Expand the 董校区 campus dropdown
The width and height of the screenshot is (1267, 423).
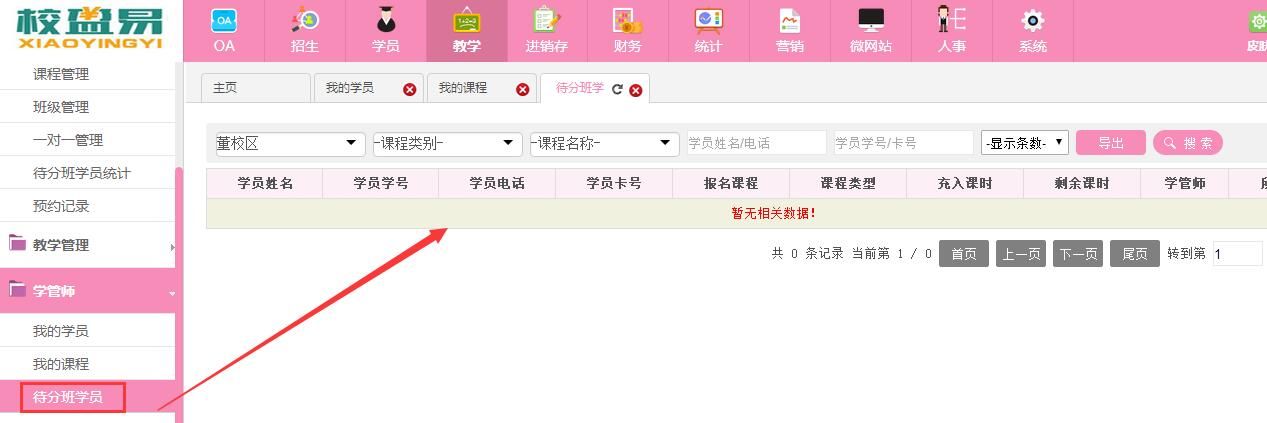(x=290, y=143)
